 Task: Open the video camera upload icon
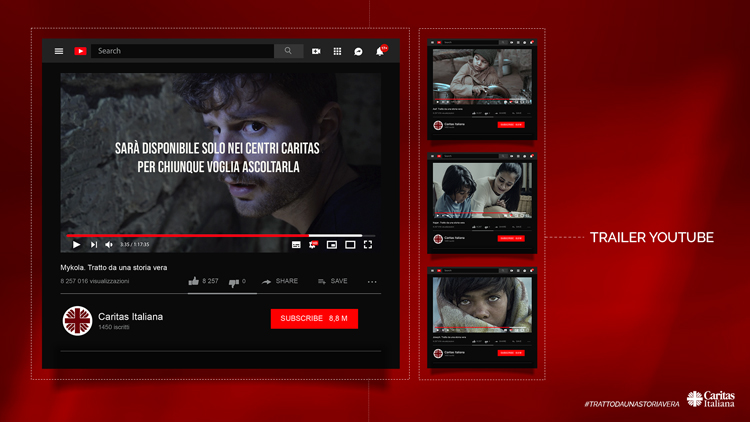point(316,51)
